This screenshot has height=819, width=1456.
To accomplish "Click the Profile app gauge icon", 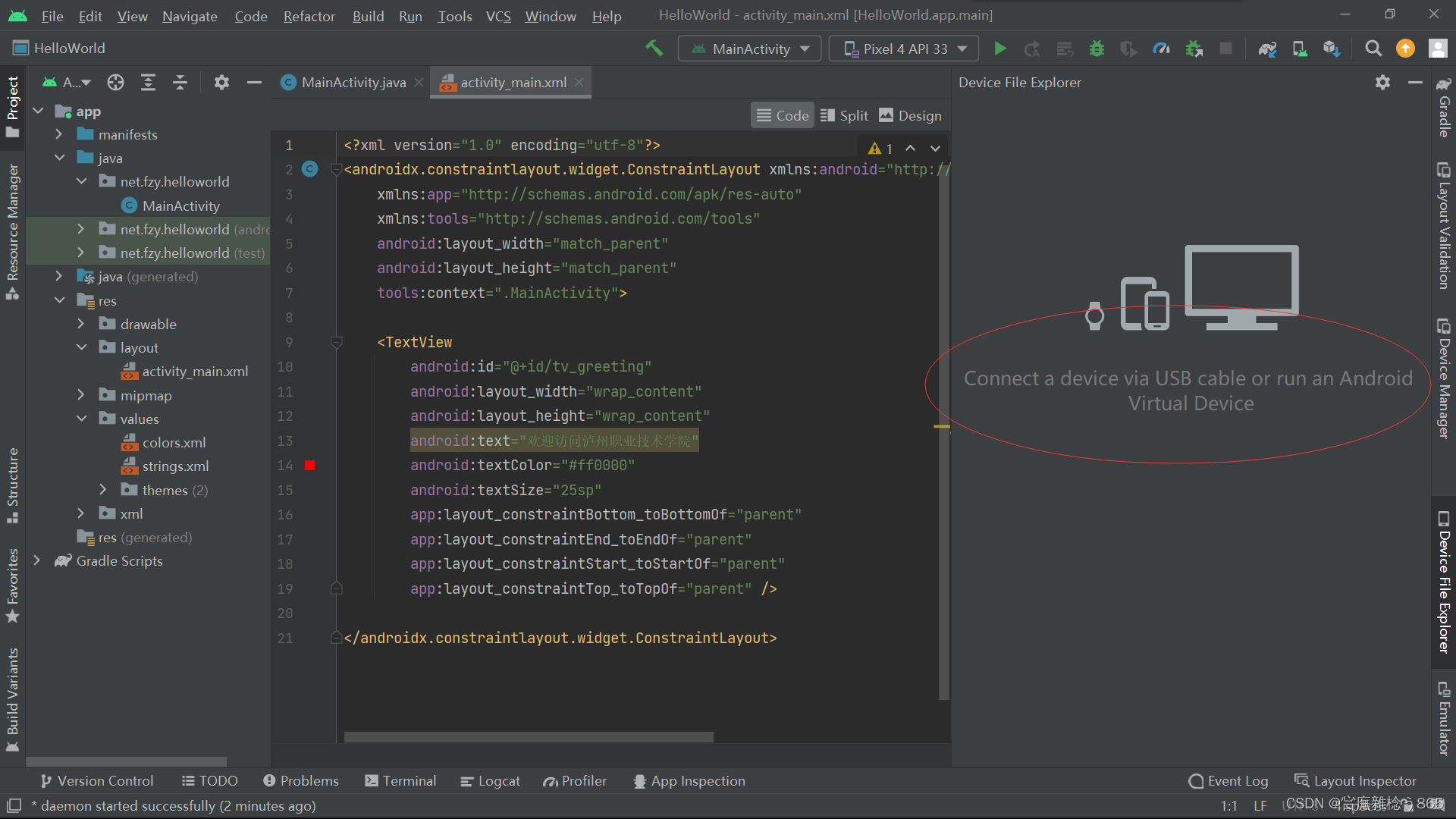I will pos(1161,49).
